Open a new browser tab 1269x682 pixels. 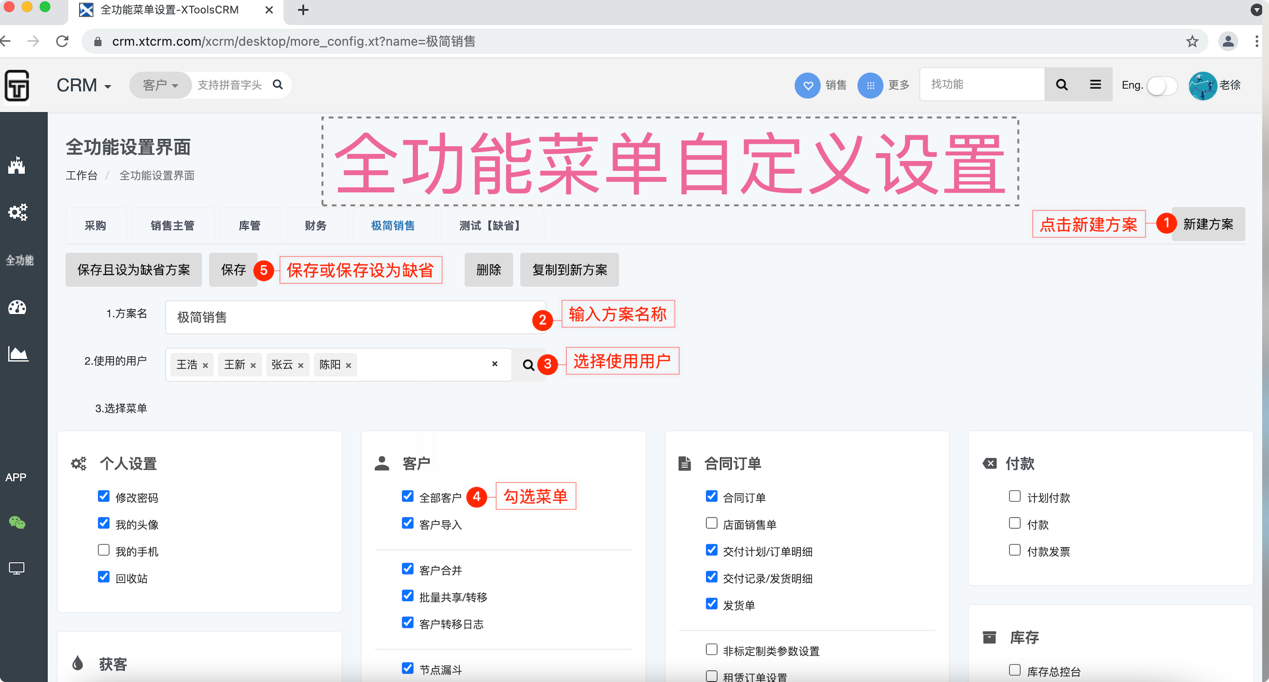[303, 10]
